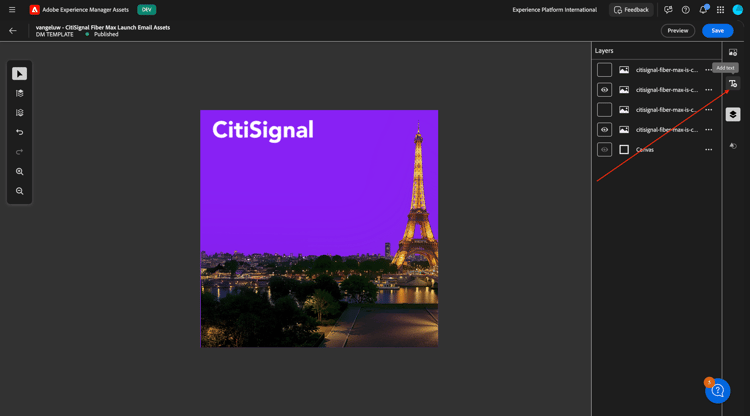Click Adobe Experience Manager Assets title
750x416 pixels.
[85, 10]
